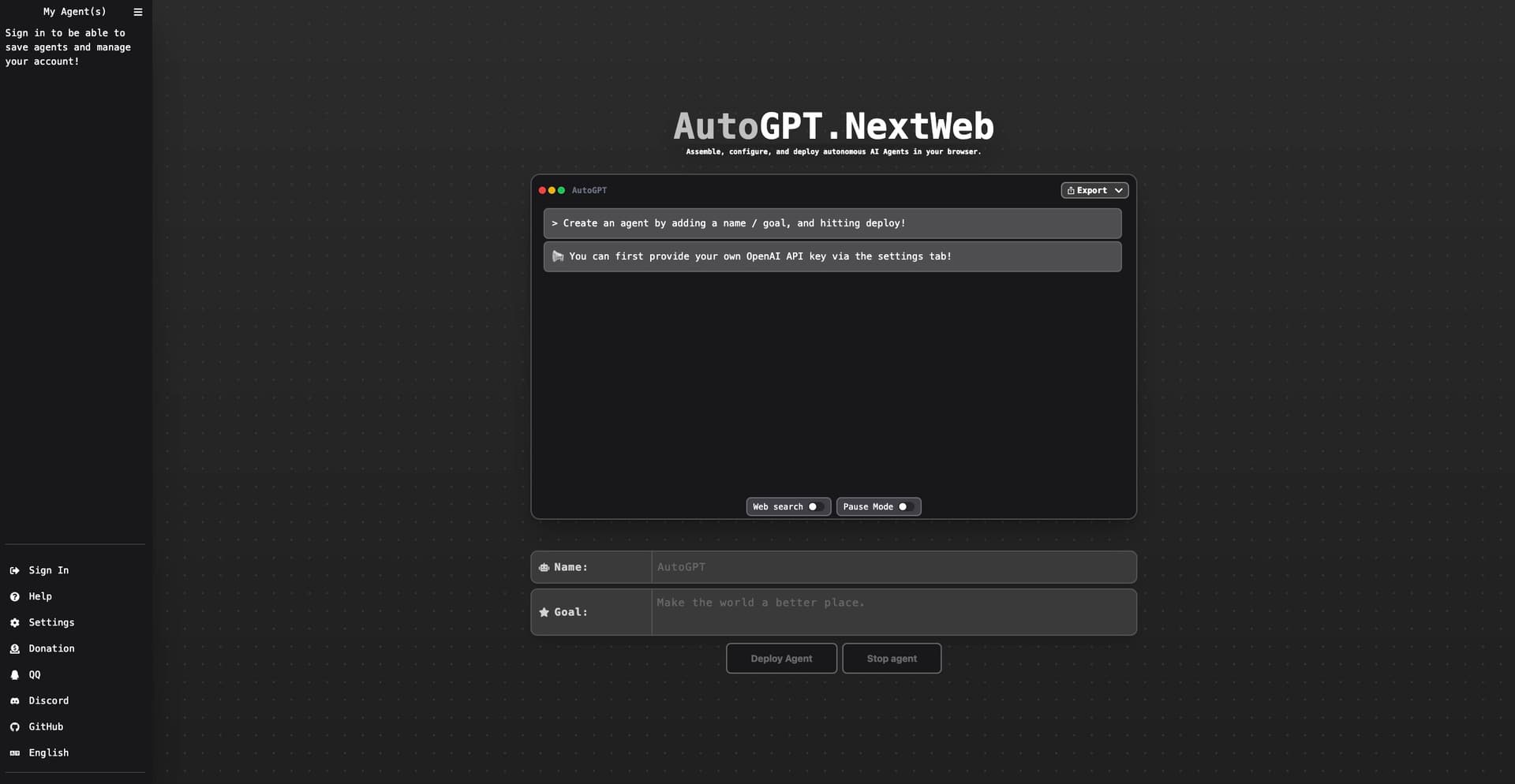
Task: Click the yellow window dot
Action: (552, 190)
